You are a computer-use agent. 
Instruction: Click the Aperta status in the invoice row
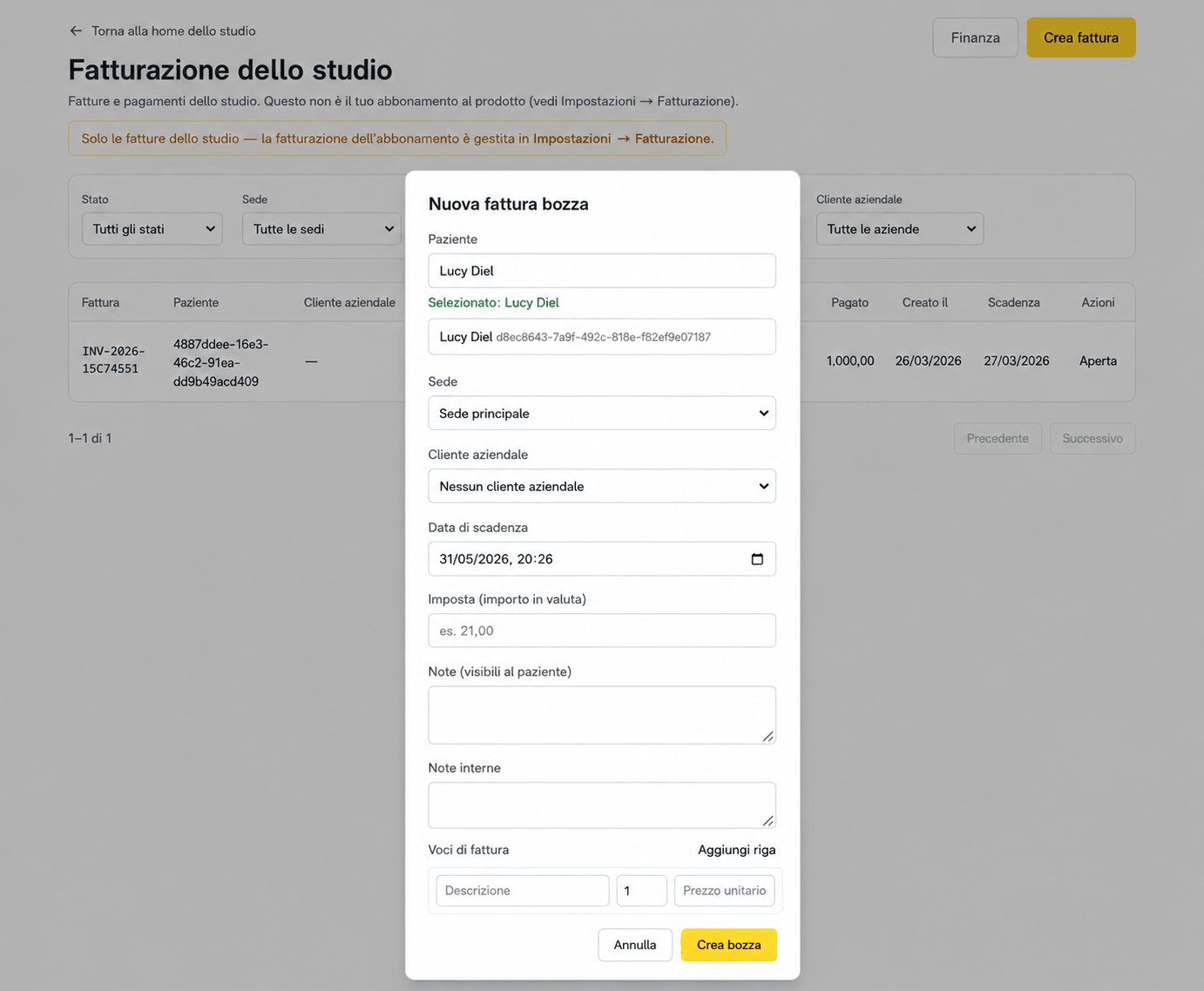1098,361
